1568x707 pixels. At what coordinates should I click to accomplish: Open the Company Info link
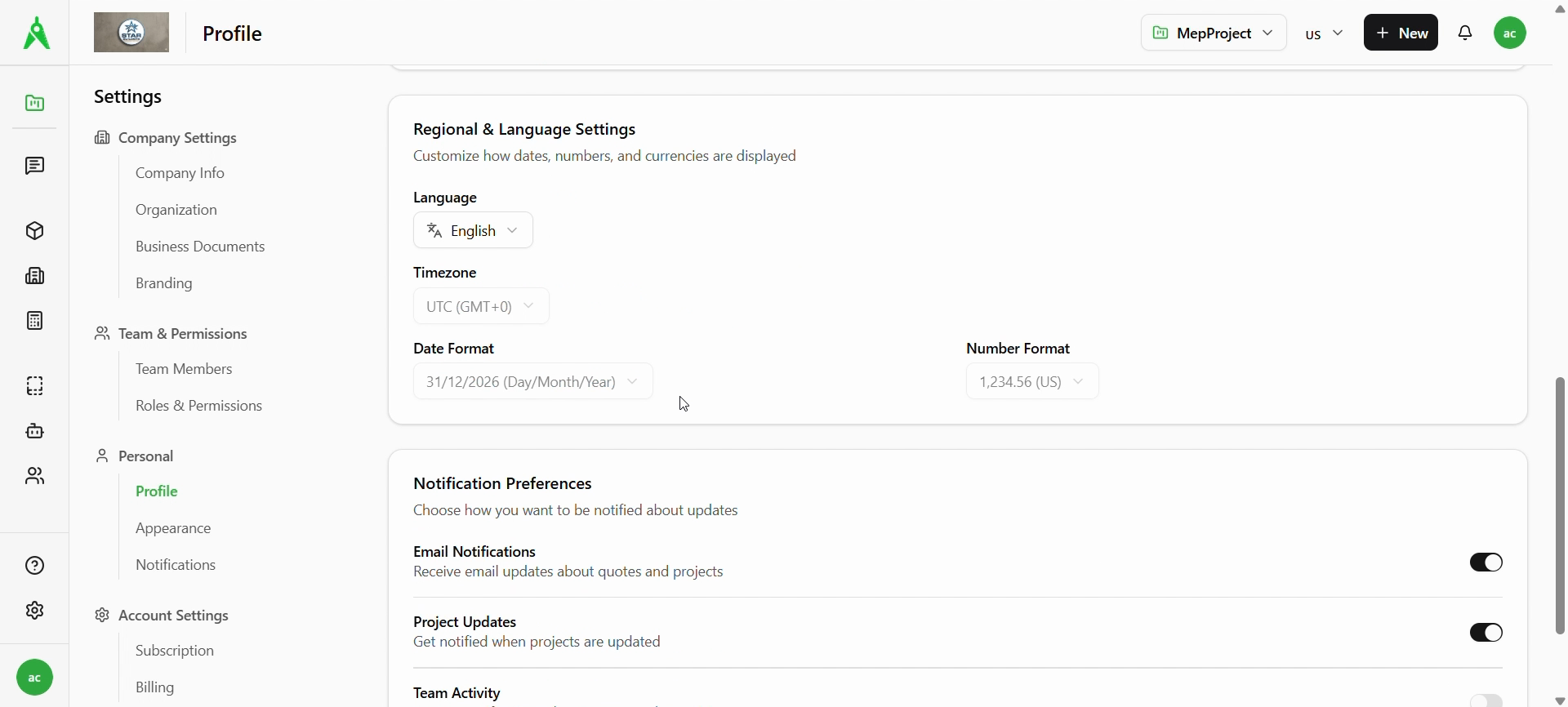[180, 173]
